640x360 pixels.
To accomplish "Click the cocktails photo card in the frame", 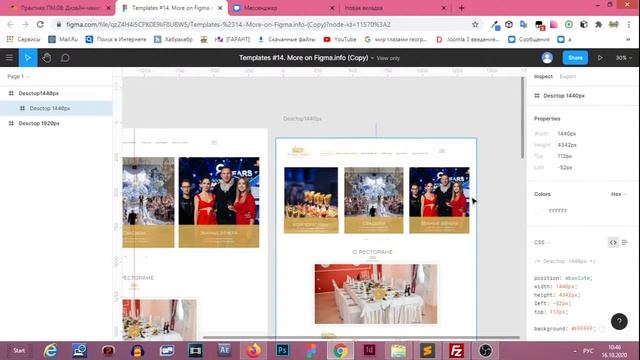I will click(x=311, y=200).
